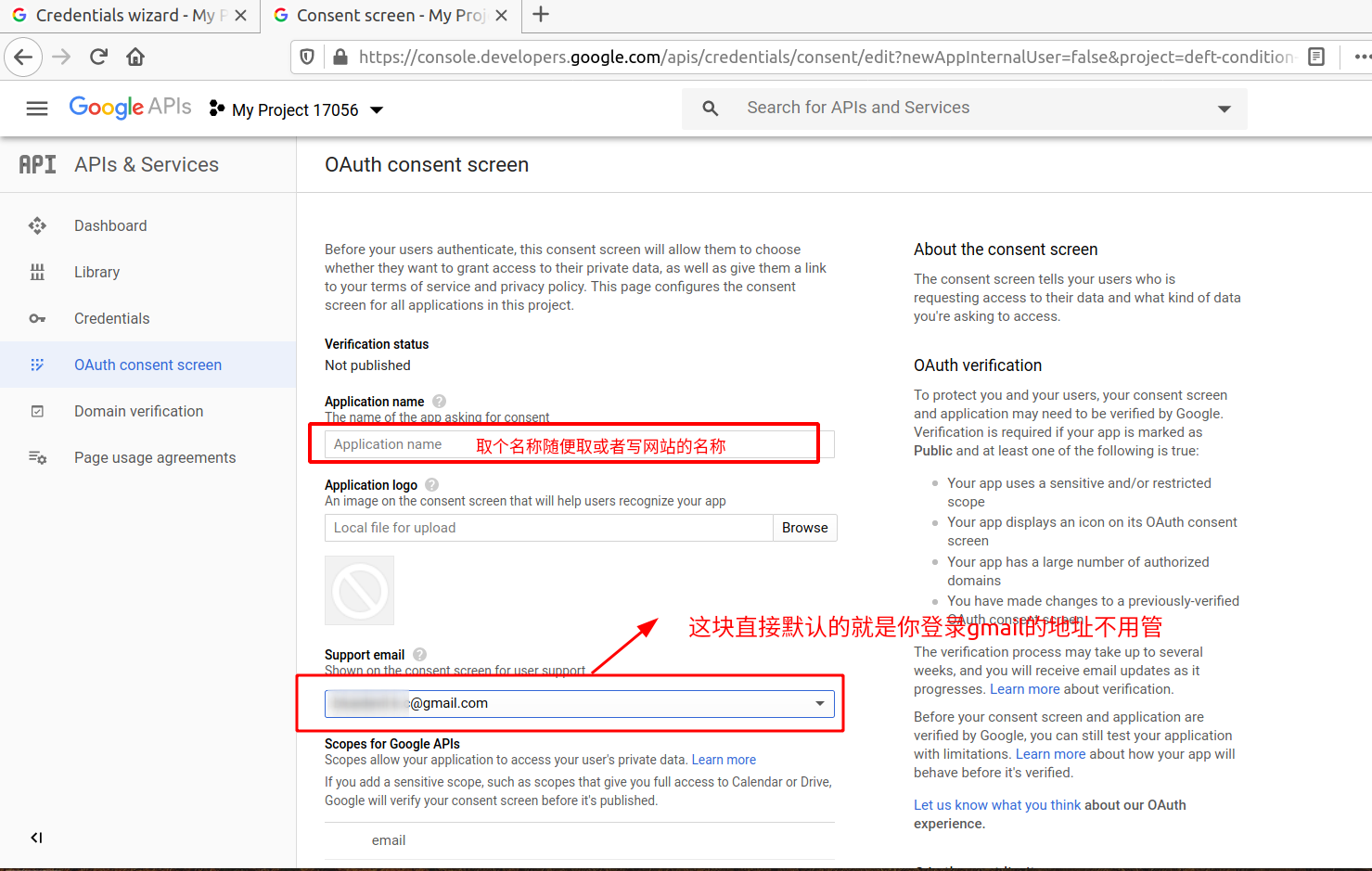The image size is (1372, 871).
Task: Click the Page usage agreements icon
Action: pyautogui.click(x=37, y=457)
